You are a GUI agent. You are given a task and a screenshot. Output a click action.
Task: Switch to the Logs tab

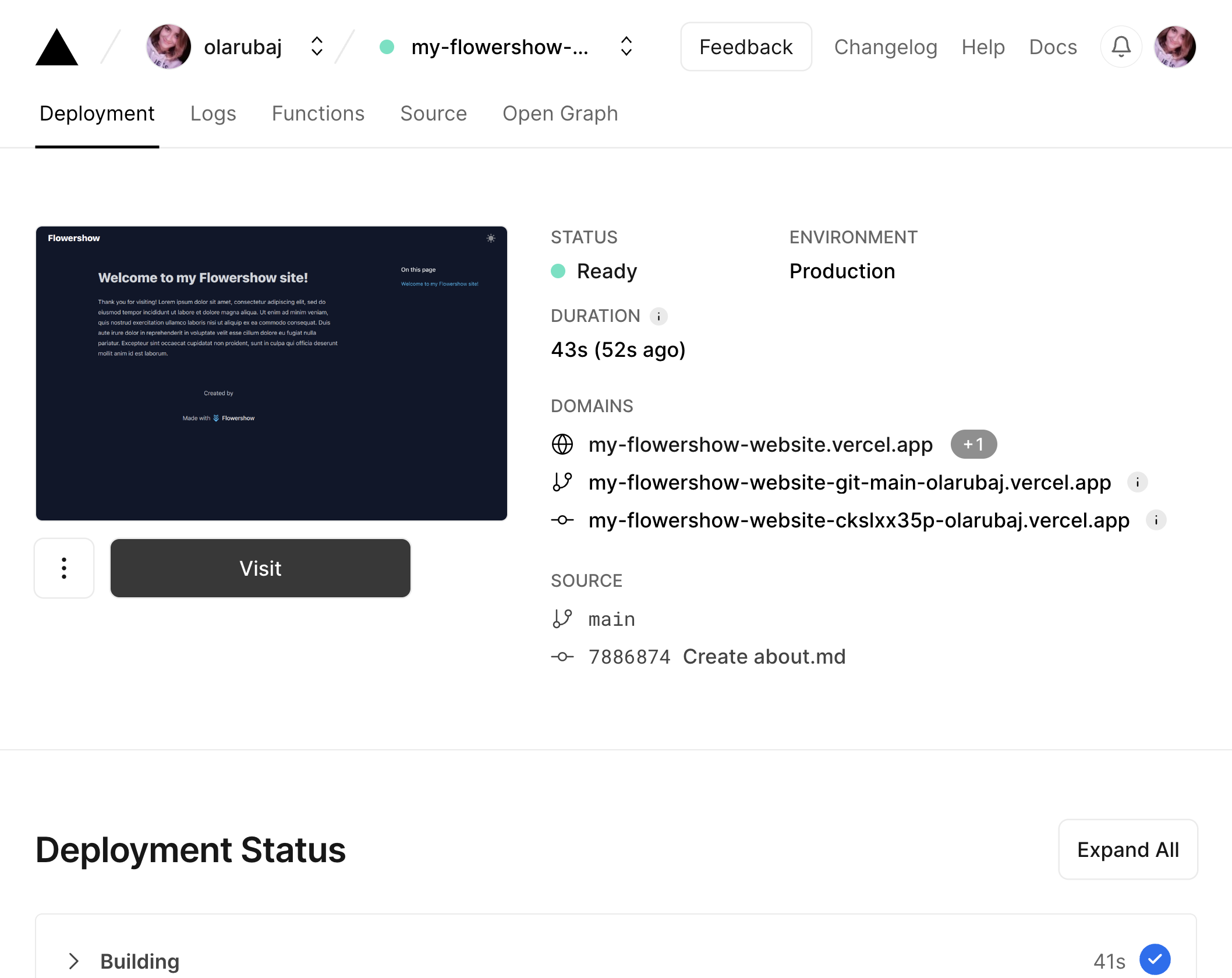click(x=213, y=114)
